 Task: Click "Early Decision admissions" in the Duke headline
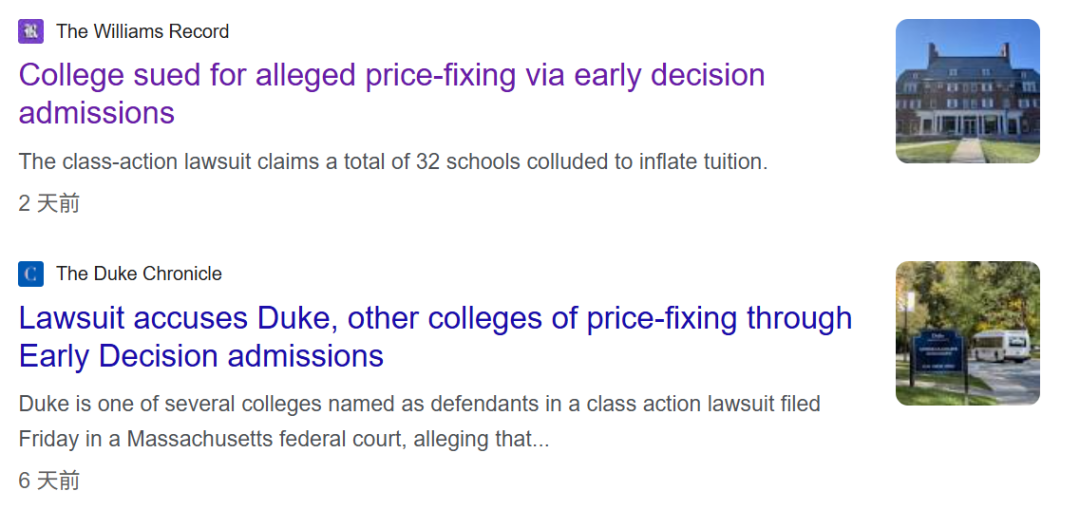click(x=201, y=356)
